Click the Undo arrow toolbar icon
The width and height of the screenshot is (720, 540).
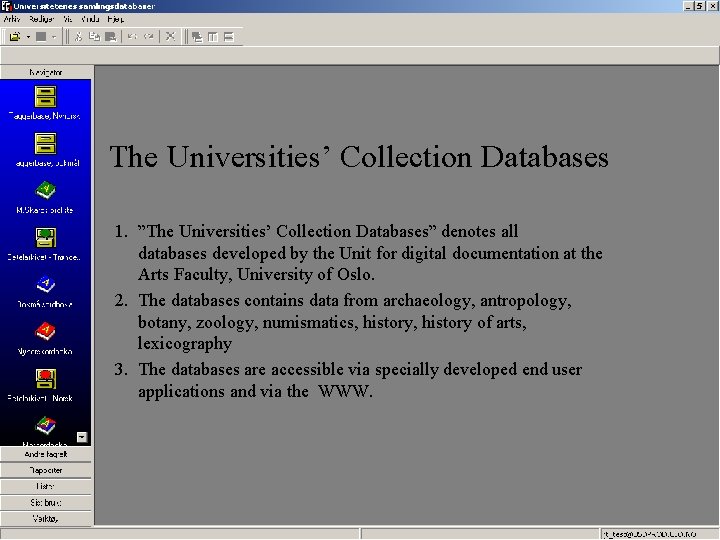(x=133, y=37)
